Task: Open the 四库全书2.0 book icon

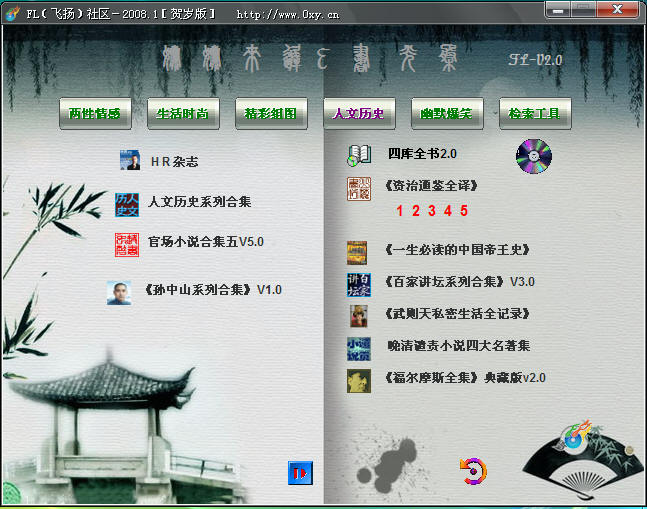Action: point(359,155)
